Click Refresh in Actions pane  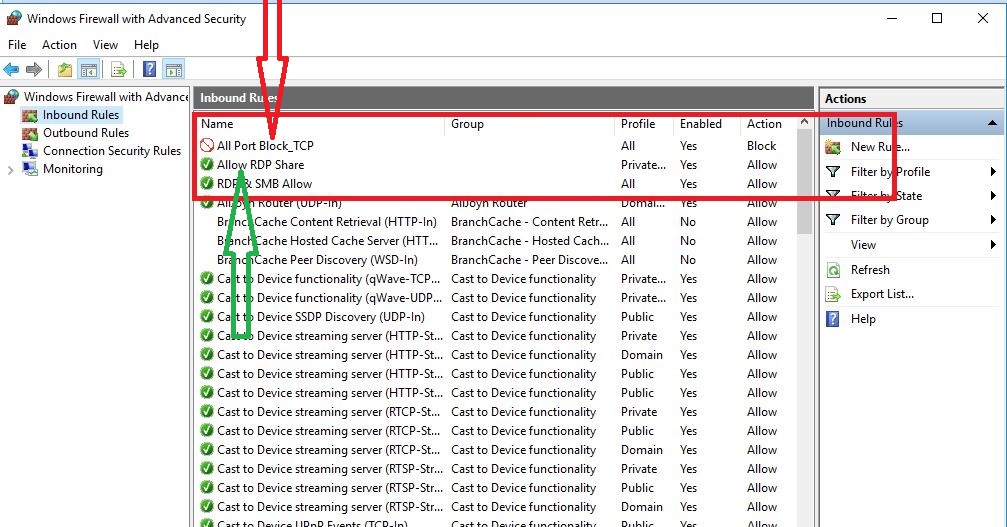point(870,270)
